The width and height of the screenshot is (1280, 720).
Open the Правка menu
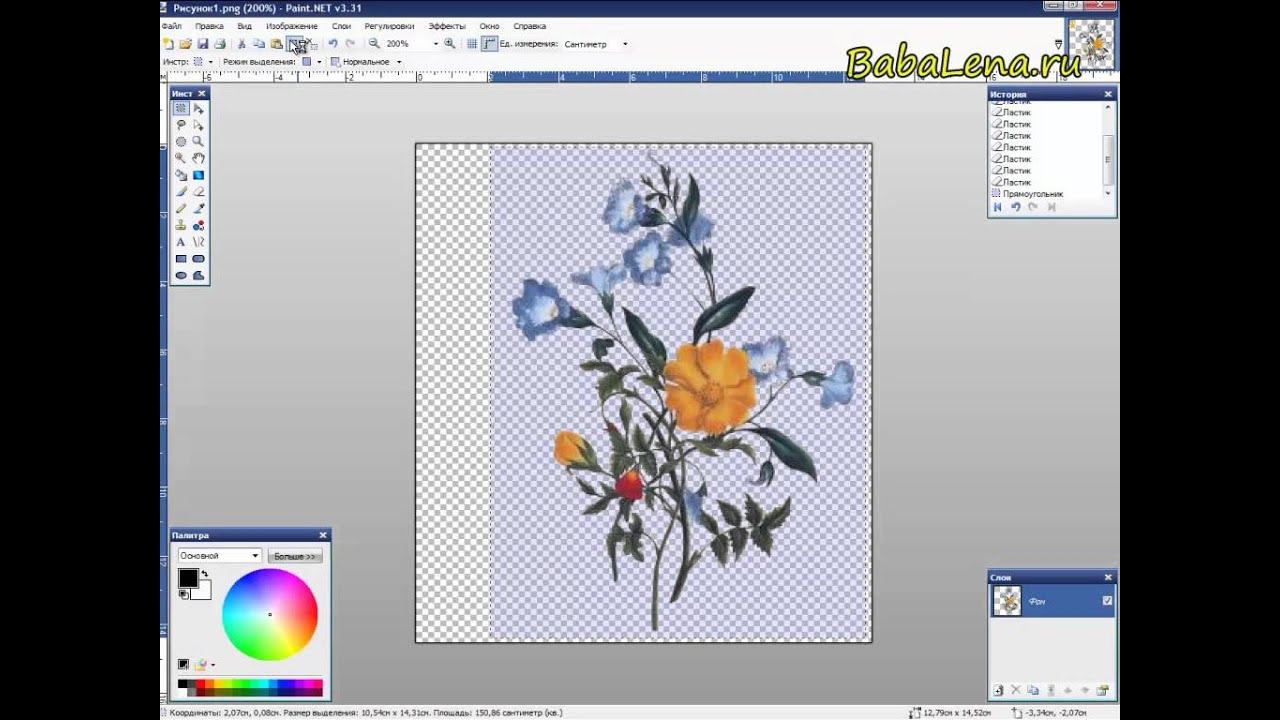209,26
